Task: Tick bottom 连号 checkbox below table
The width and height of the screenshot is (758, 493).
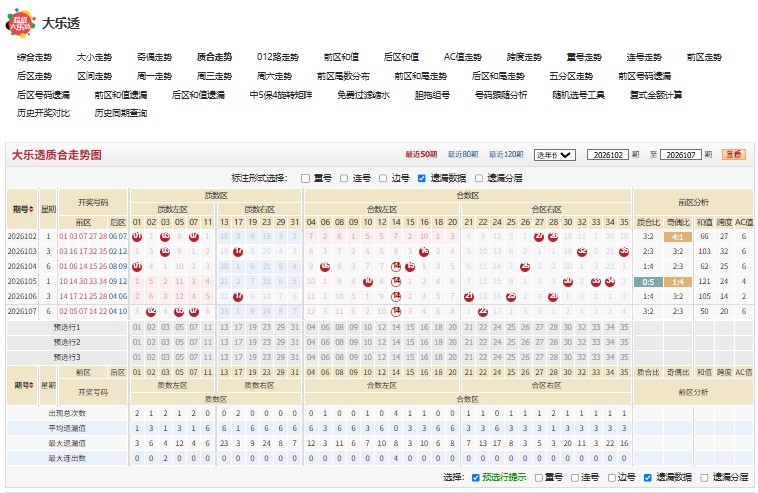Action: 575,478
